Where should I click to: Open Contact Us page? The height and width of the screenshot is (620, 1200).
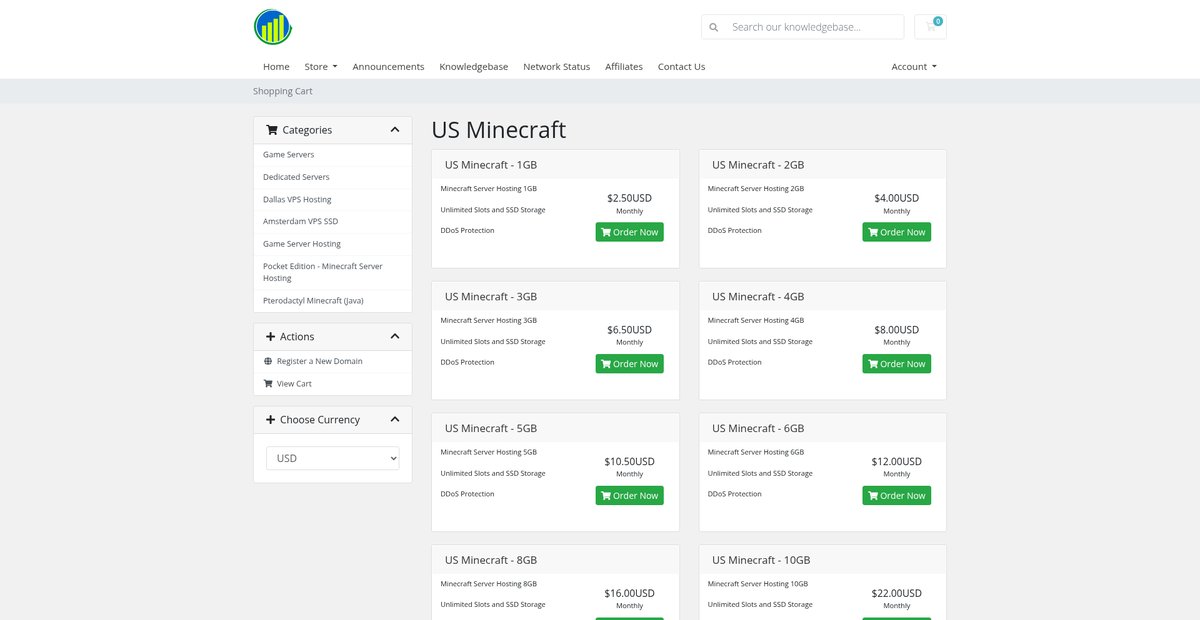(681, 67)
